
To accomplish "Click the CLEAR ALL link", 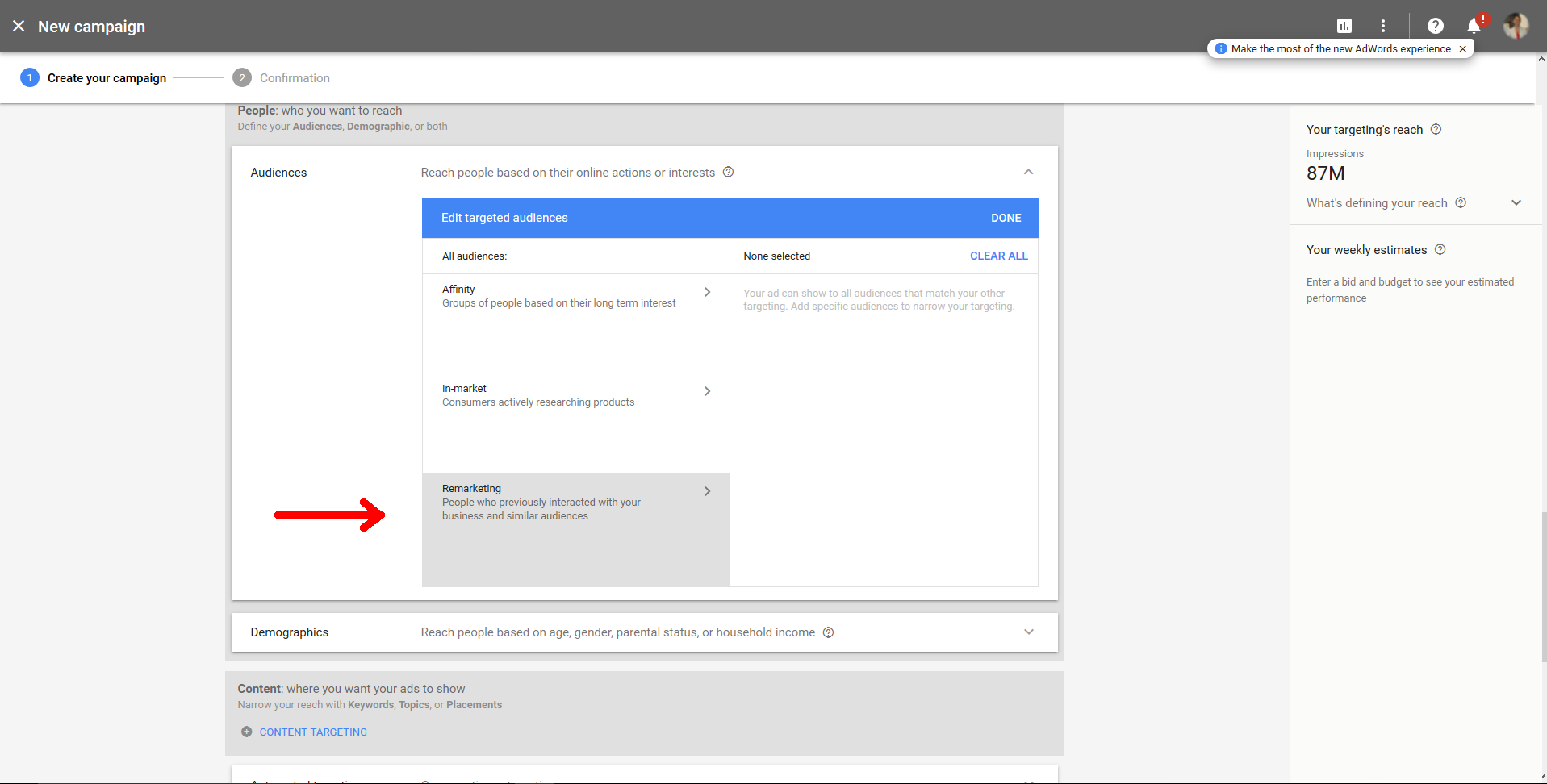I will click(x=998, y=256).
